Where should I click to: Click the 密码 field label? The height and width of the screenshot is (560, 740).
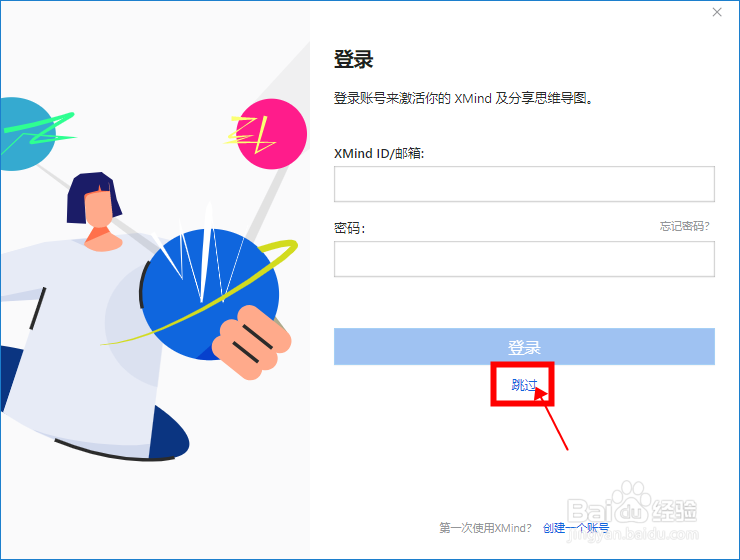click(x=349, y=228)
